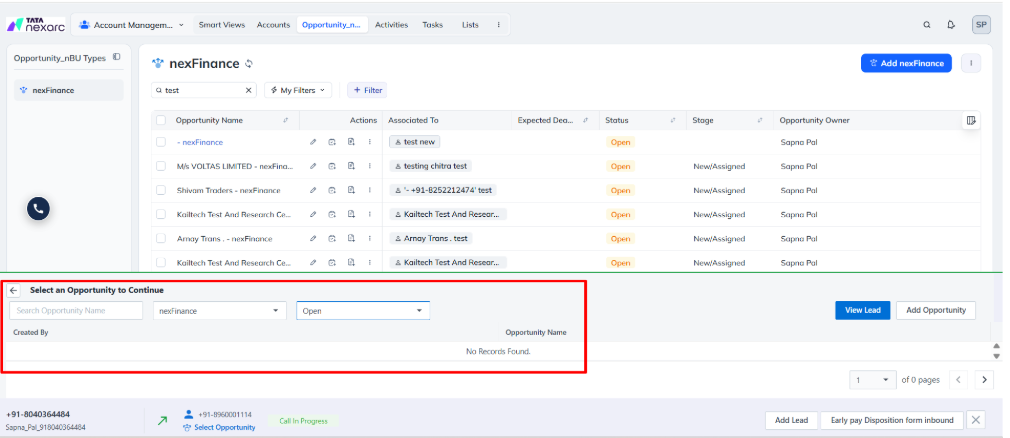Viewport: 1010px width, 438px height.
Task: Open the notifications bell icon
Action: (x=950, y=25)
